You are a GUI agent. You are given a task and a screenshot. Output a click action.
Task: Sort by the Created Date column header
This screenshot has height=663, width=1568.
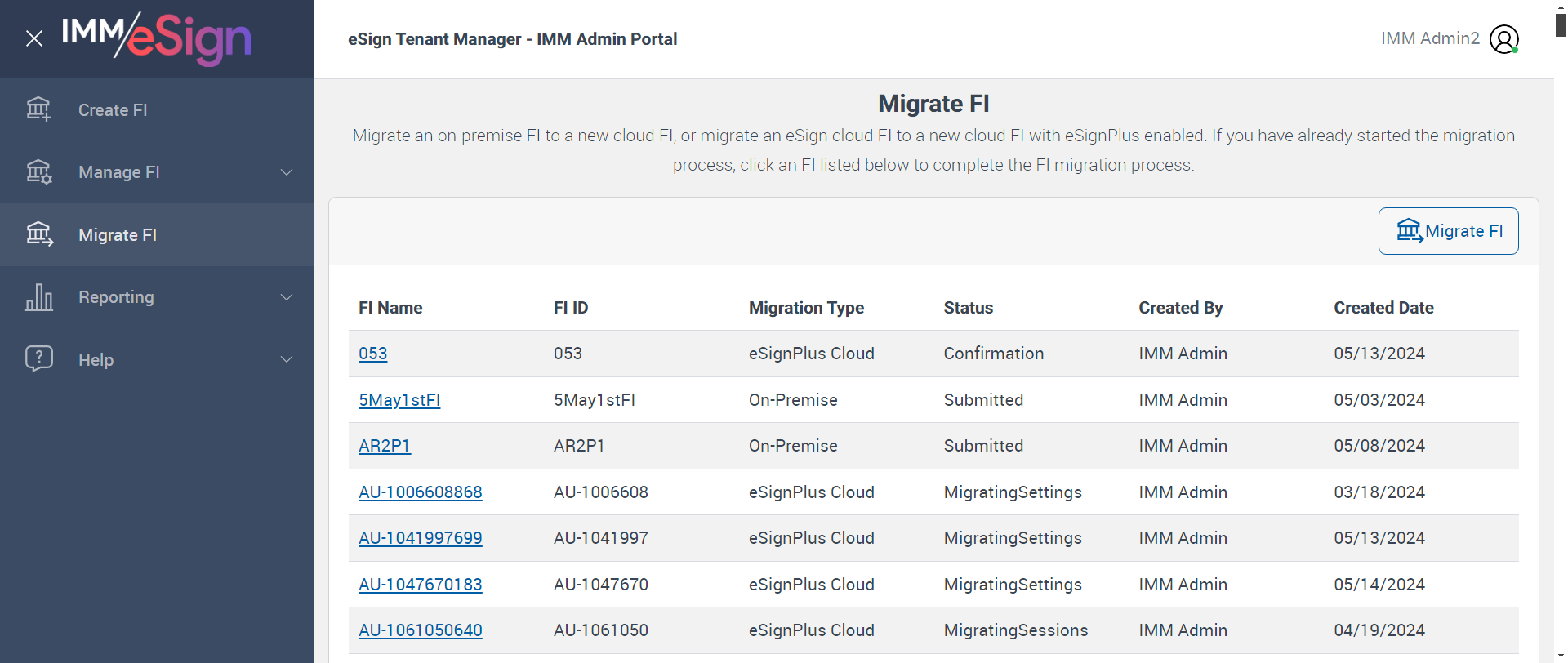pyautogui.click(x=1383, y=308)
